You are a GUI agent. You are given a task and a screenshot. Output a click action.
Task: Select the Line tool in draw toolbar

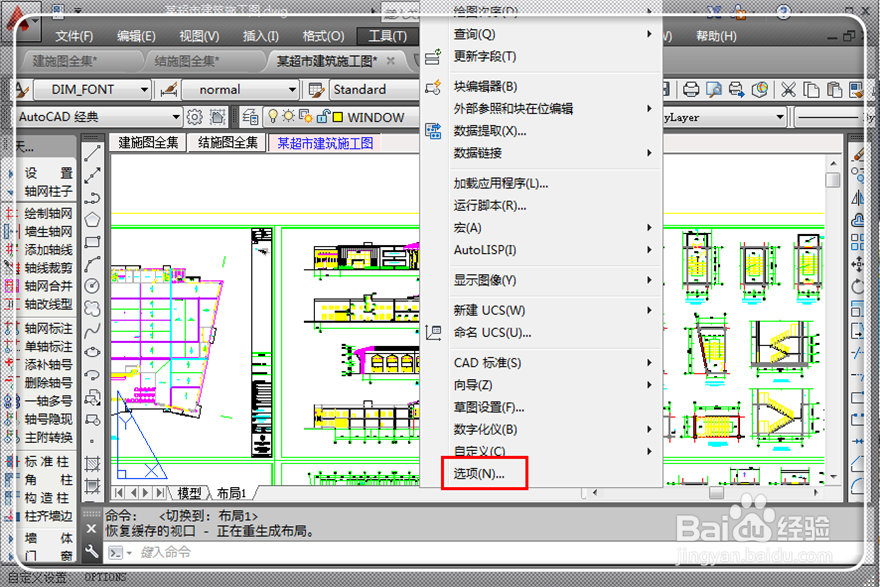[x=93, y=153]
